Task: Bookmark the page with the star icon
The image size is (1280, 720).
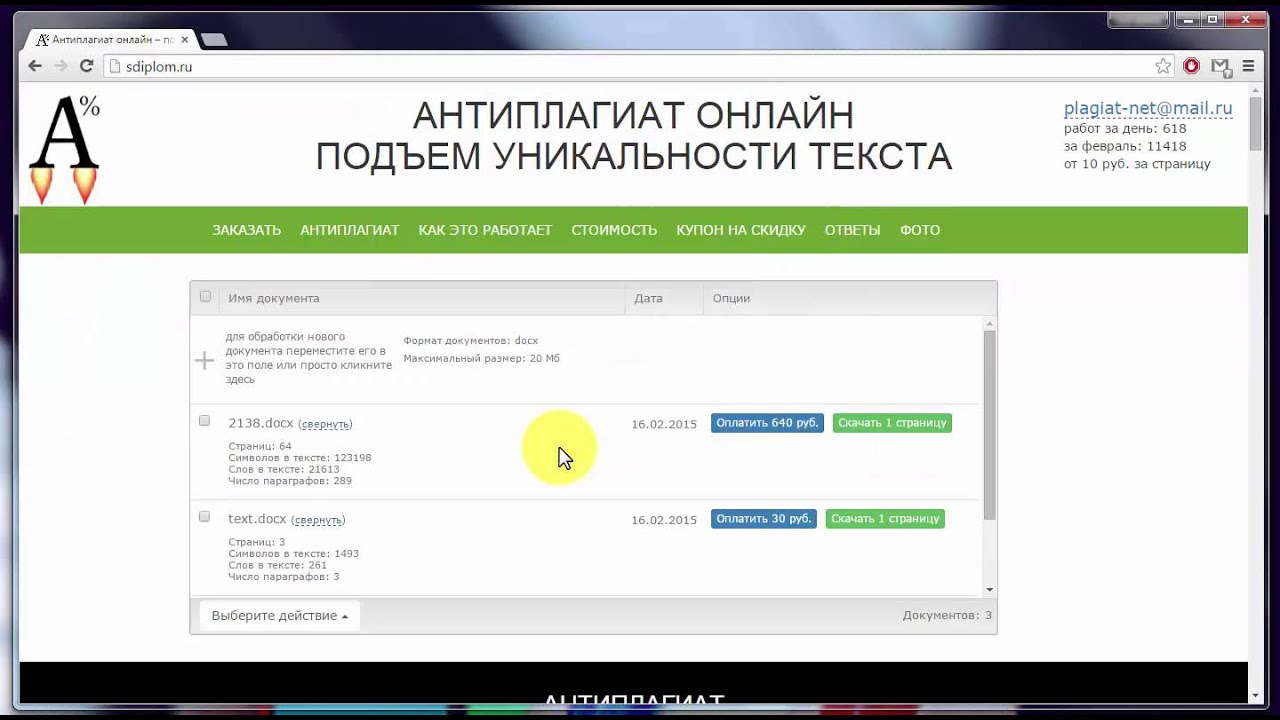Action: [1163, 66]
